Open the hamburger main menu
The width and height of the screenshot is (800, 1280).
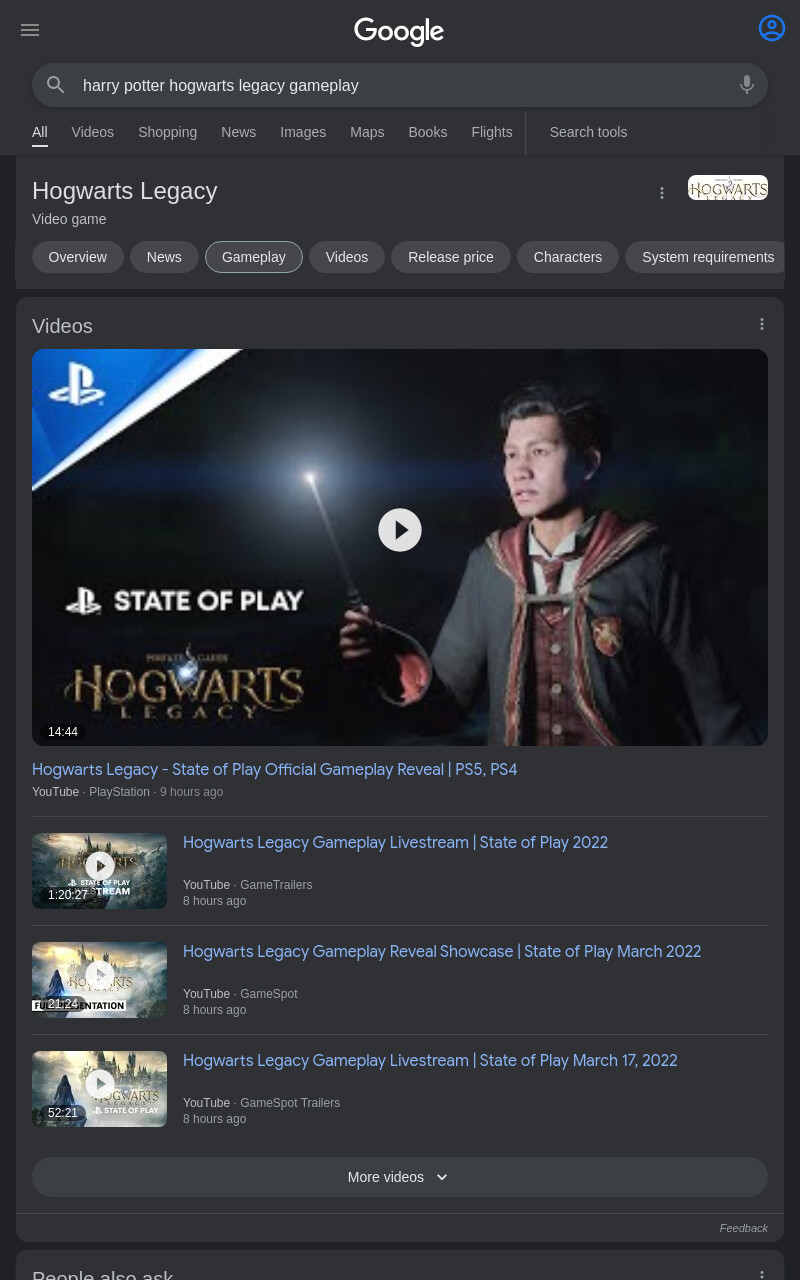tap(30, 30)
